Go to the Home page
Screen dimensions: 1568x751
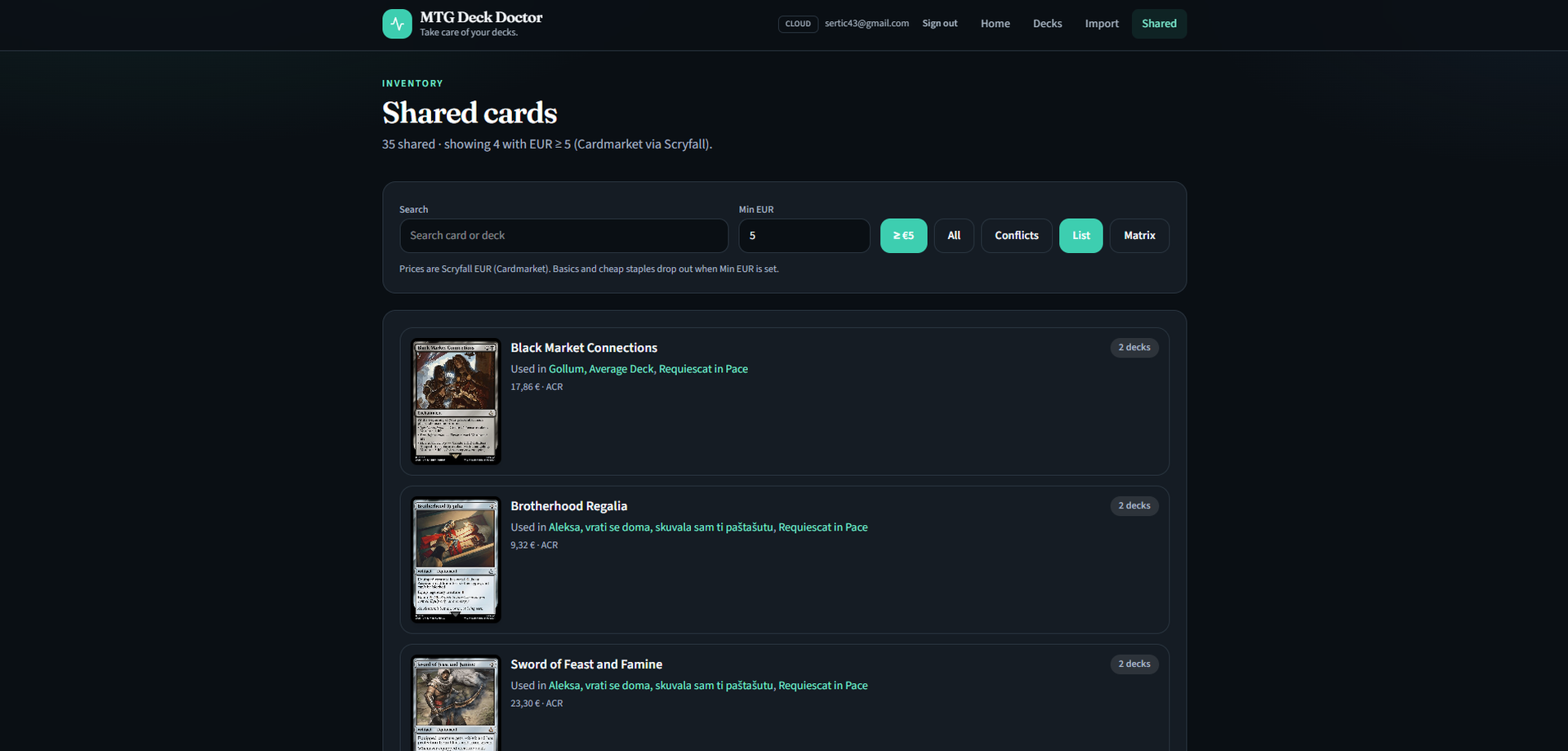[996, 24]
